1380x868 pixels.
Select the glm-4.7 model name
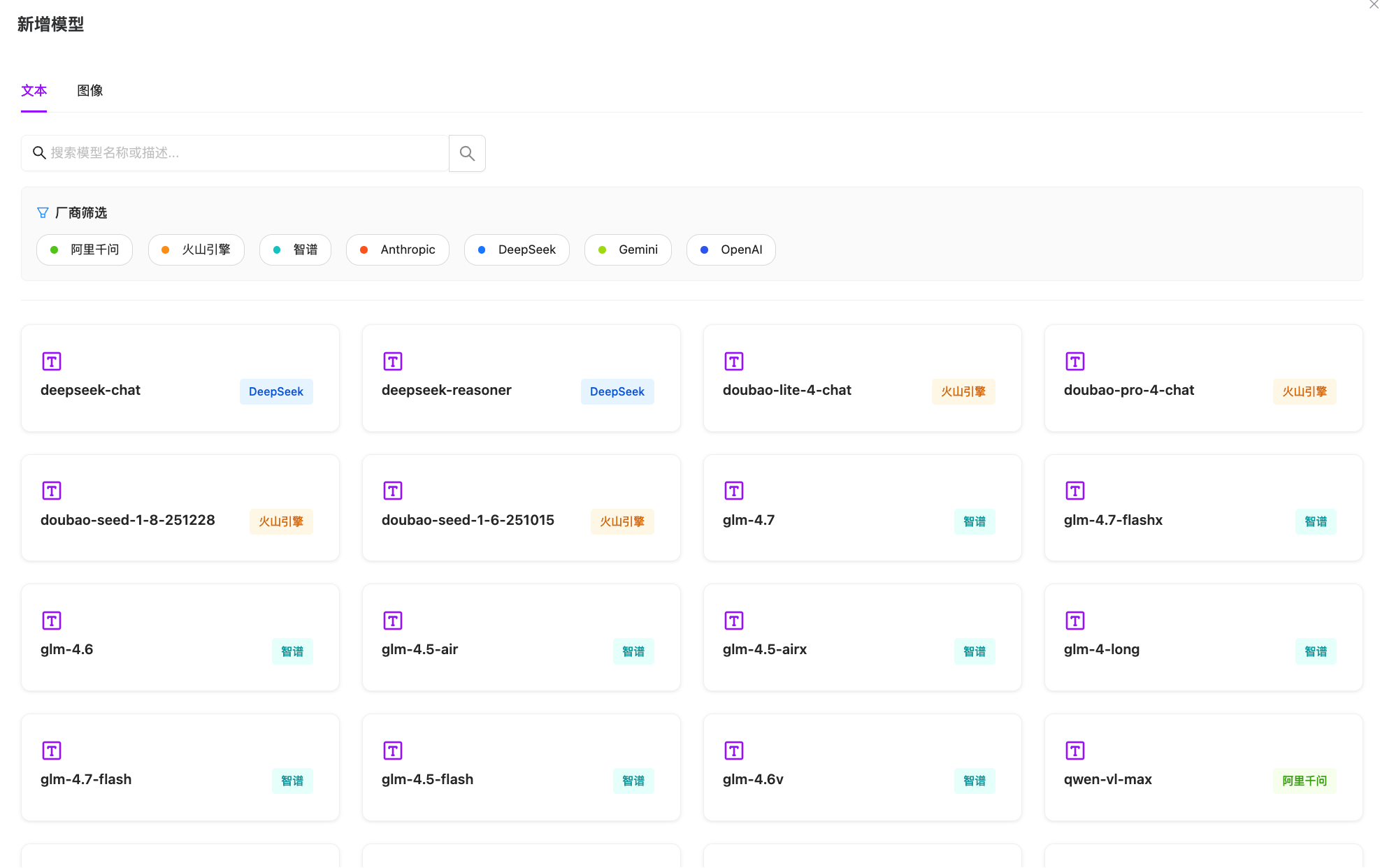coord(749,520)
